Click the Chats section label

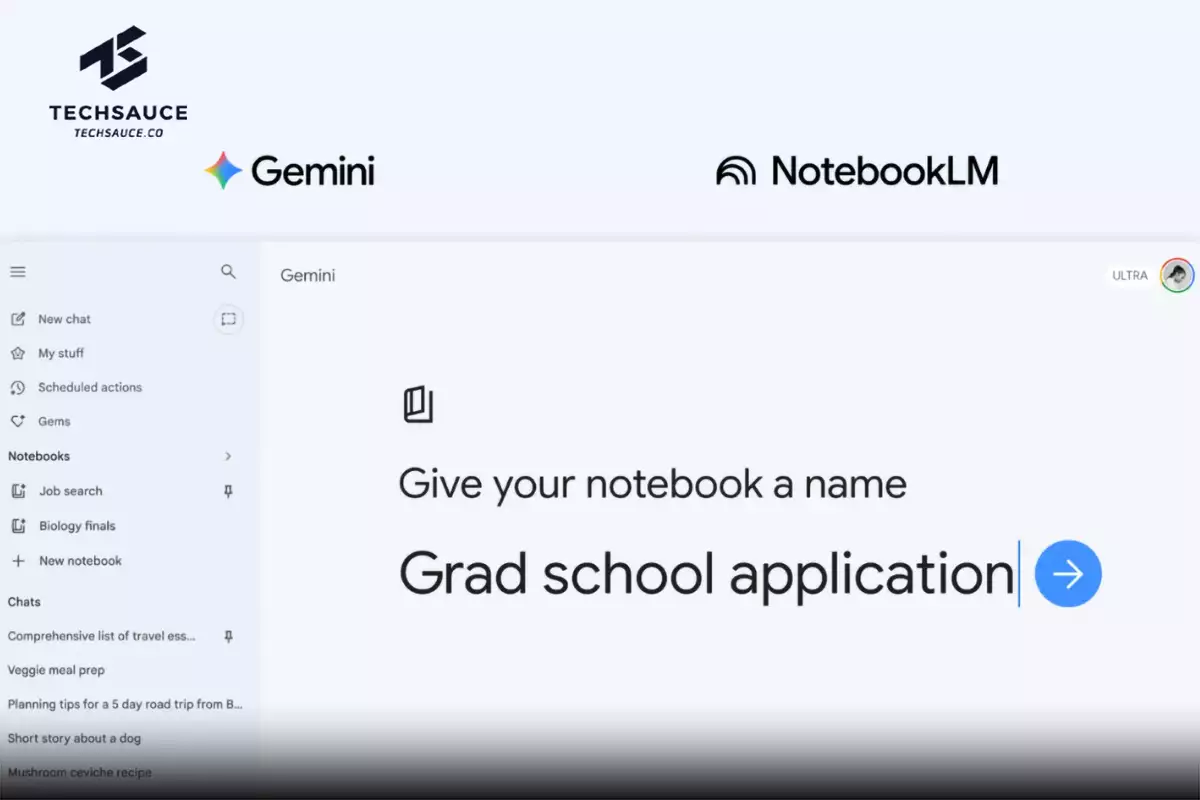pos(24,602)
